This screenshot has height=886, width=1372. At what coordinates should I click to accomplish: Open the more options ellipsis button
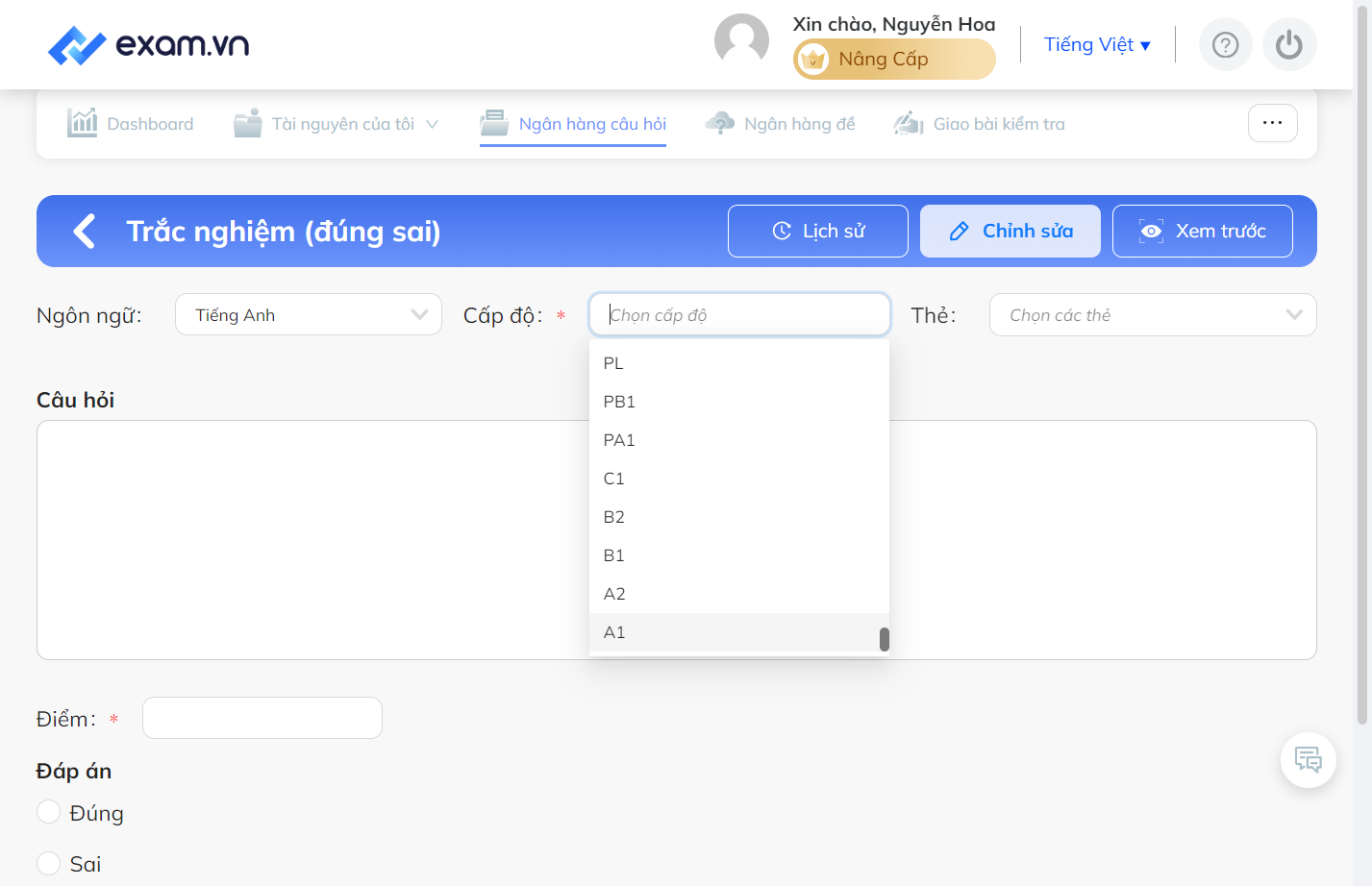[x=1272, y=123]
